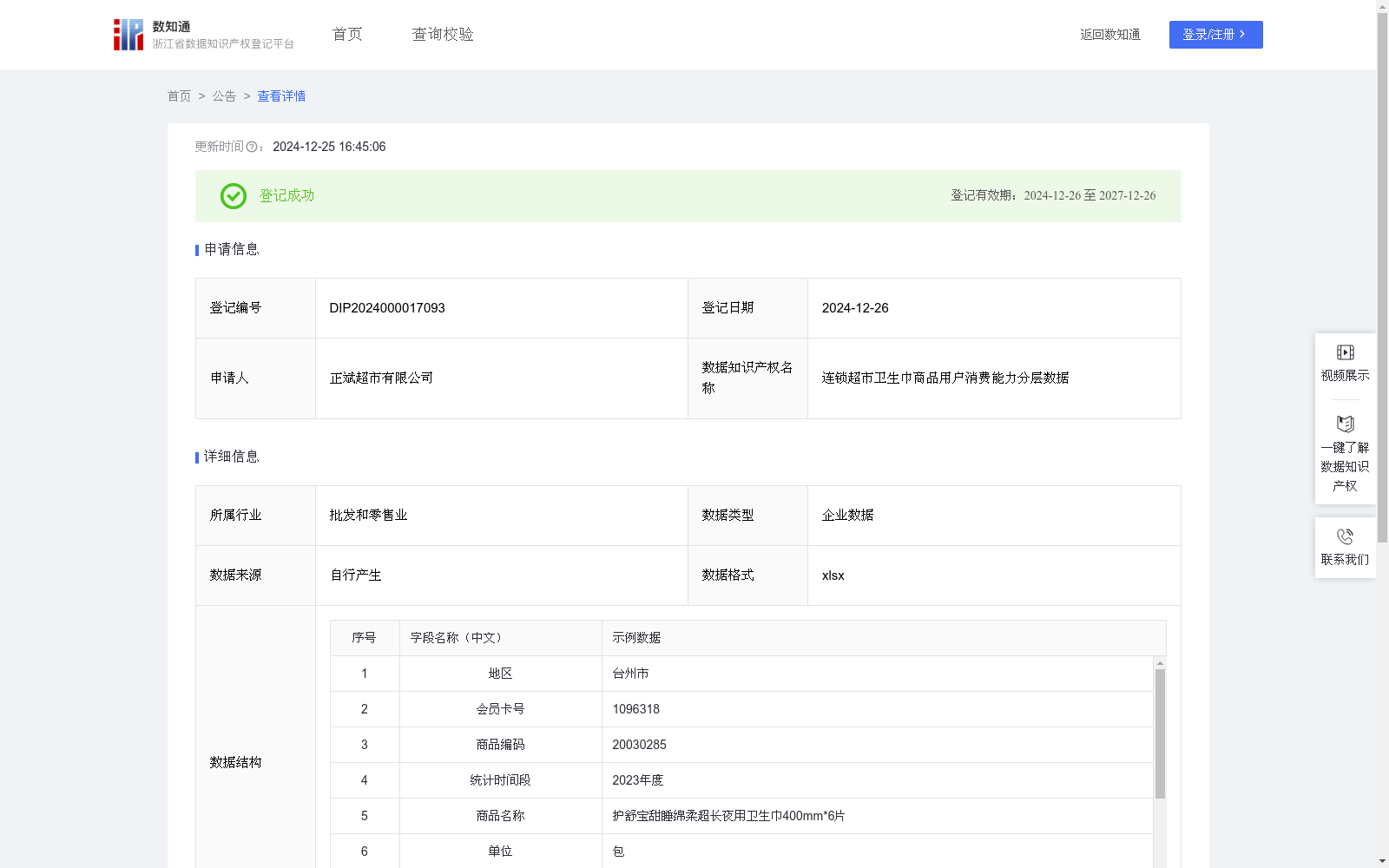Click the help icon beside 更新时间
The height and width of the screenshot is (868, 1389).
click(252, 148)
